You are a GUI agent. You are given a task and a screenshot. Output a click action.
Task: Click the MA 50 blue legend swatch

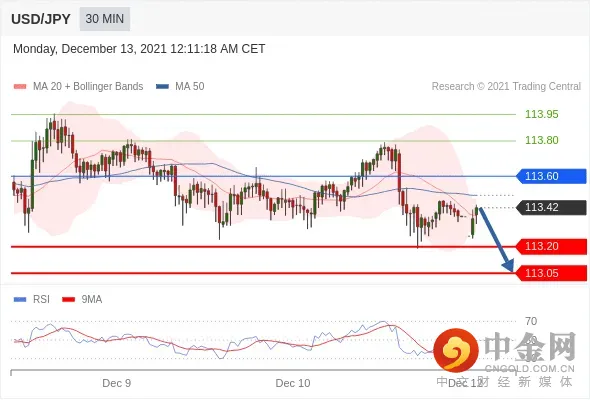pyautogui.click(x=162, y=87)
